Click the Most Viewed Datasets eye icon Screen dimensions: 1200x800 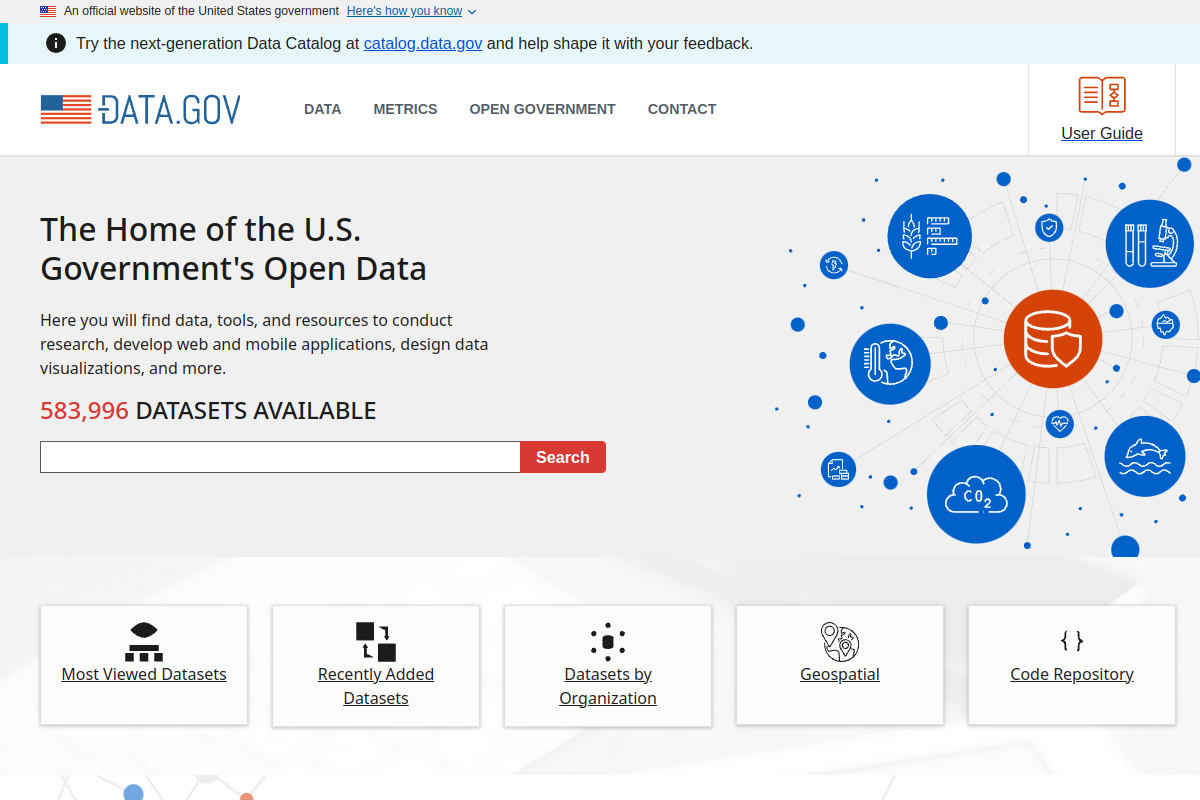click(x=144, y=641)
